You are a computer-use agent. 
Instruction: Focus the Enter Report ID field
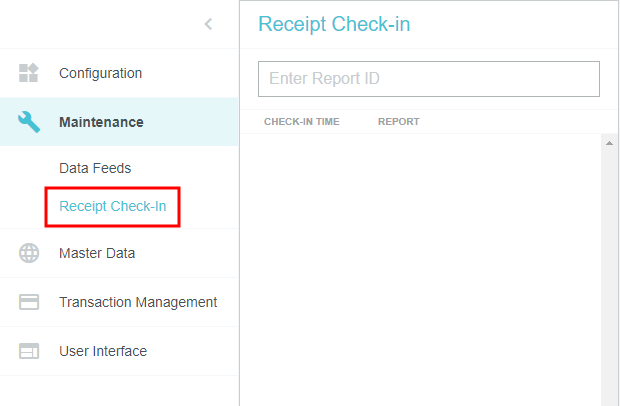[x=428, y=79]
